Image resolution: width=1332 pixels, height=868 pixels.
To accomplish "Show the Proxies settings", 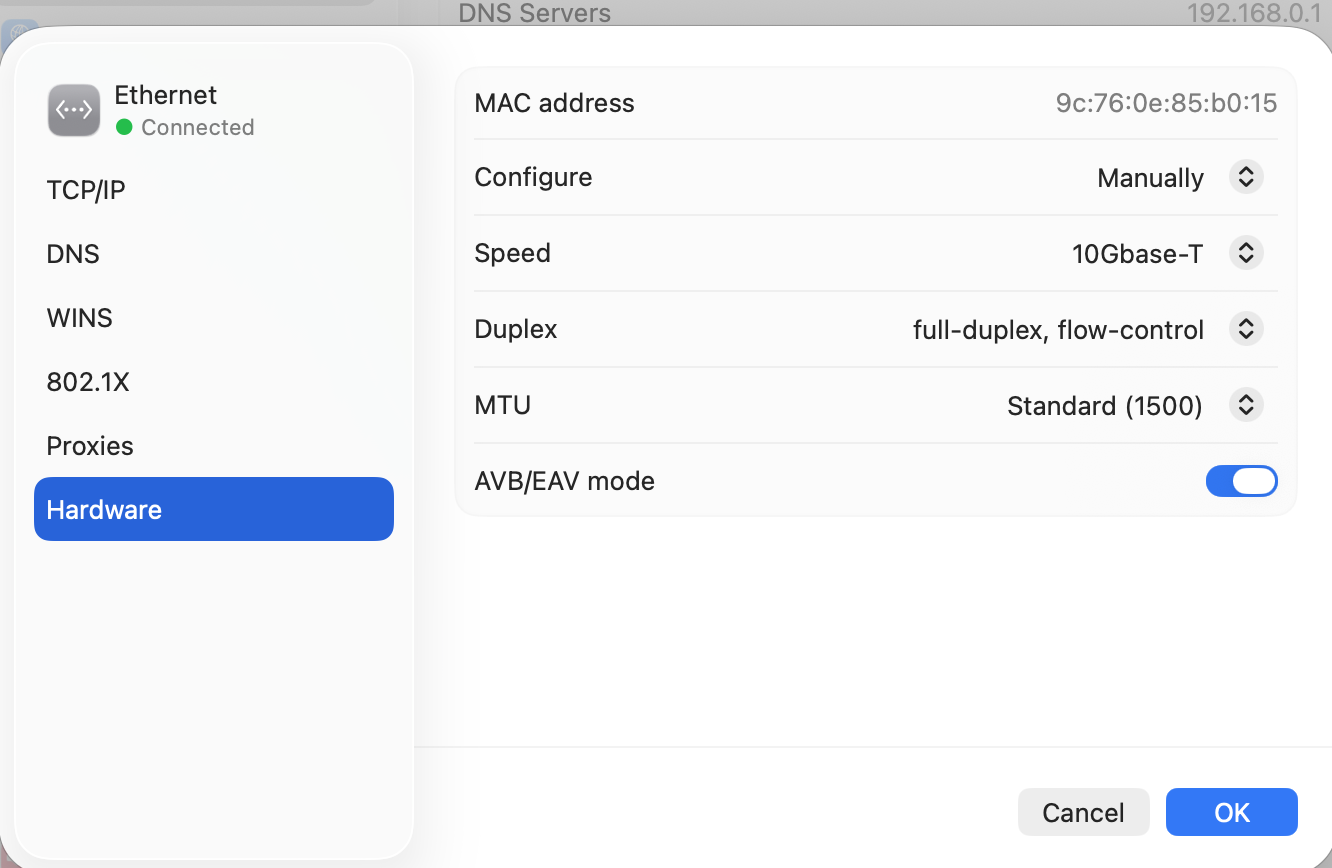I will coord(90,446).
